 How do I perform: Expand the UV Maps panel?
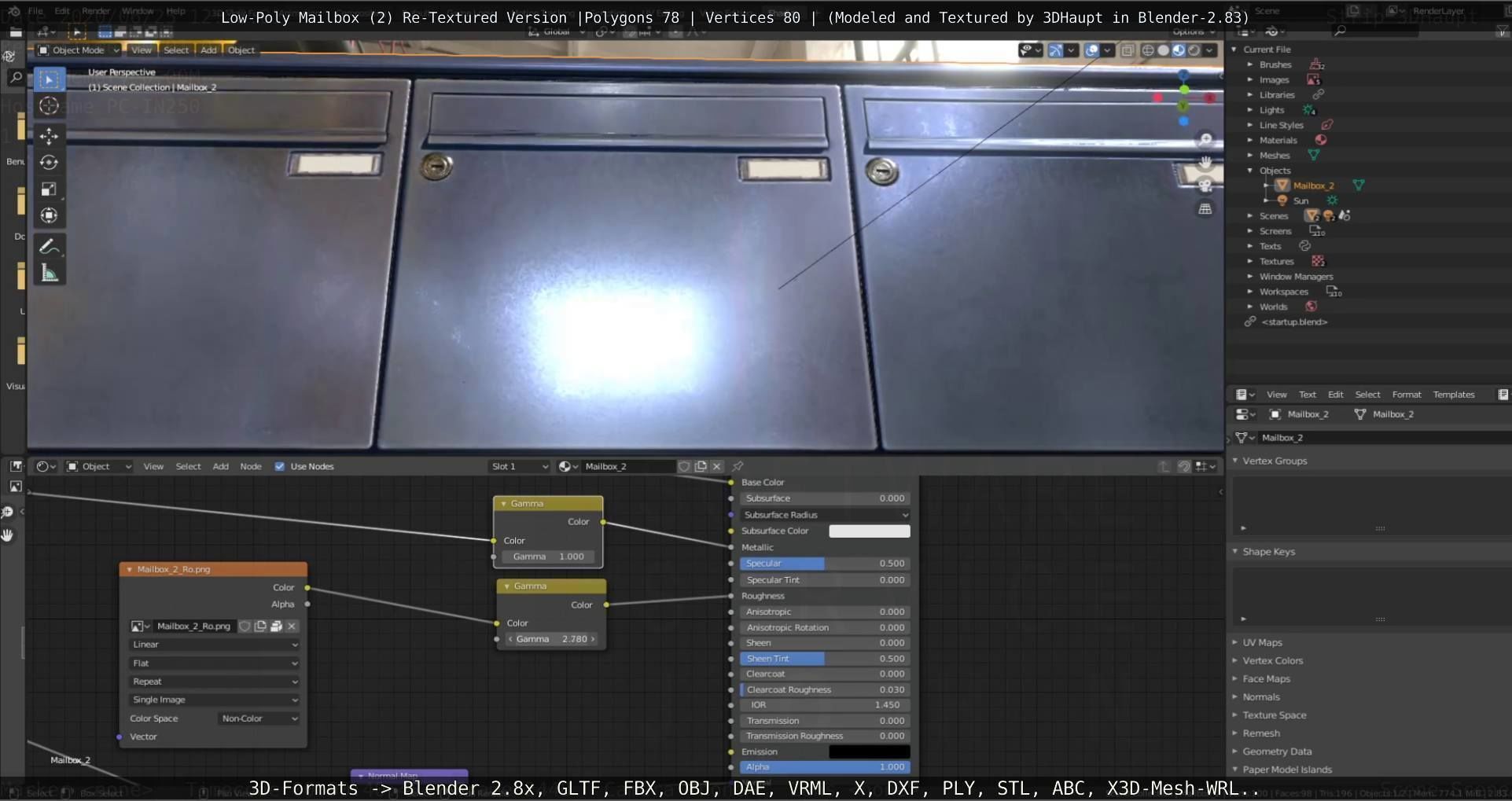coord(1235,642)
